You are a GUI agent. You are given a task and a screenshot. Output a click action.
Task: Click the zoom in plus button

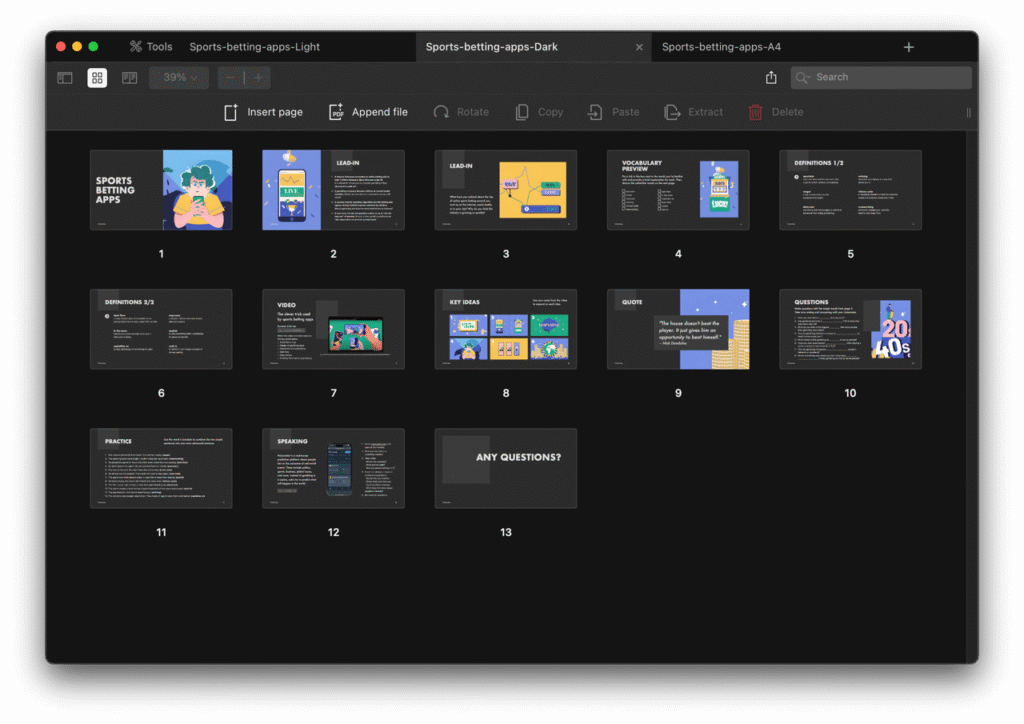pyautogui.click(x=258, y=78)
